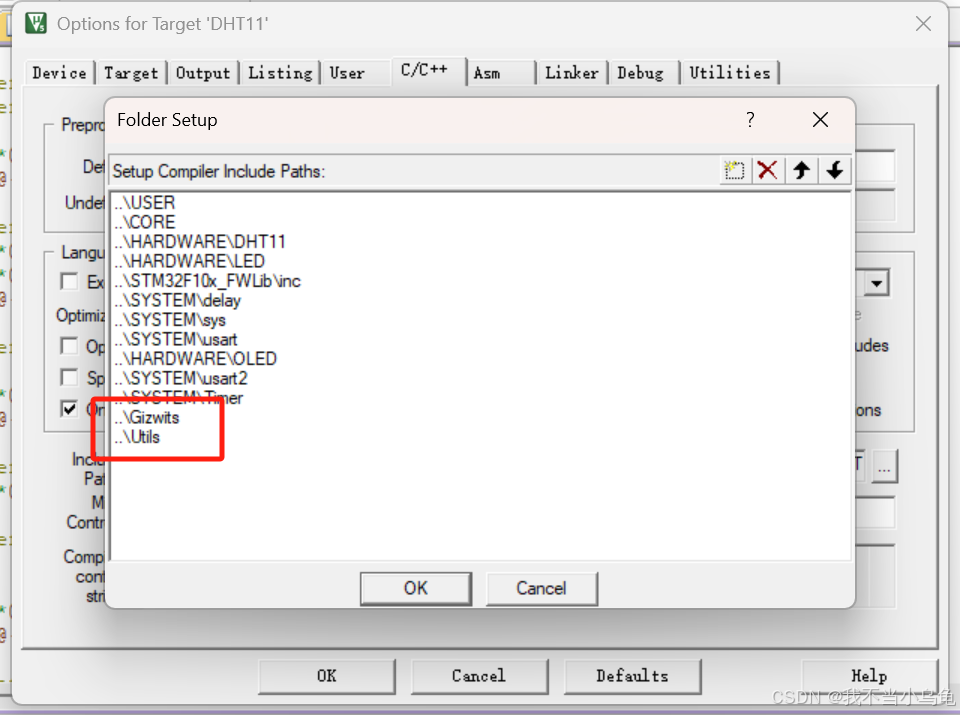
Task: Switch to the Device tab
Action: tap(59, 73)
